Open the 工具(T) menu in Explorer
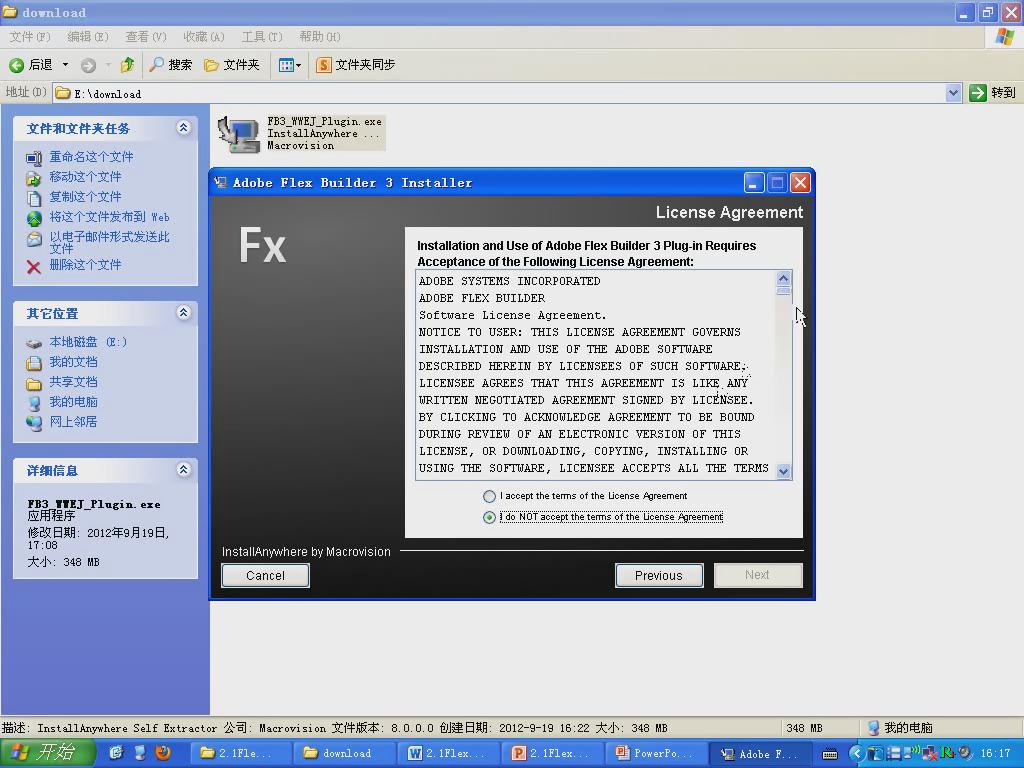This screenshot has width=1024, height=768. pyautogui.click(x=262, y=37)
